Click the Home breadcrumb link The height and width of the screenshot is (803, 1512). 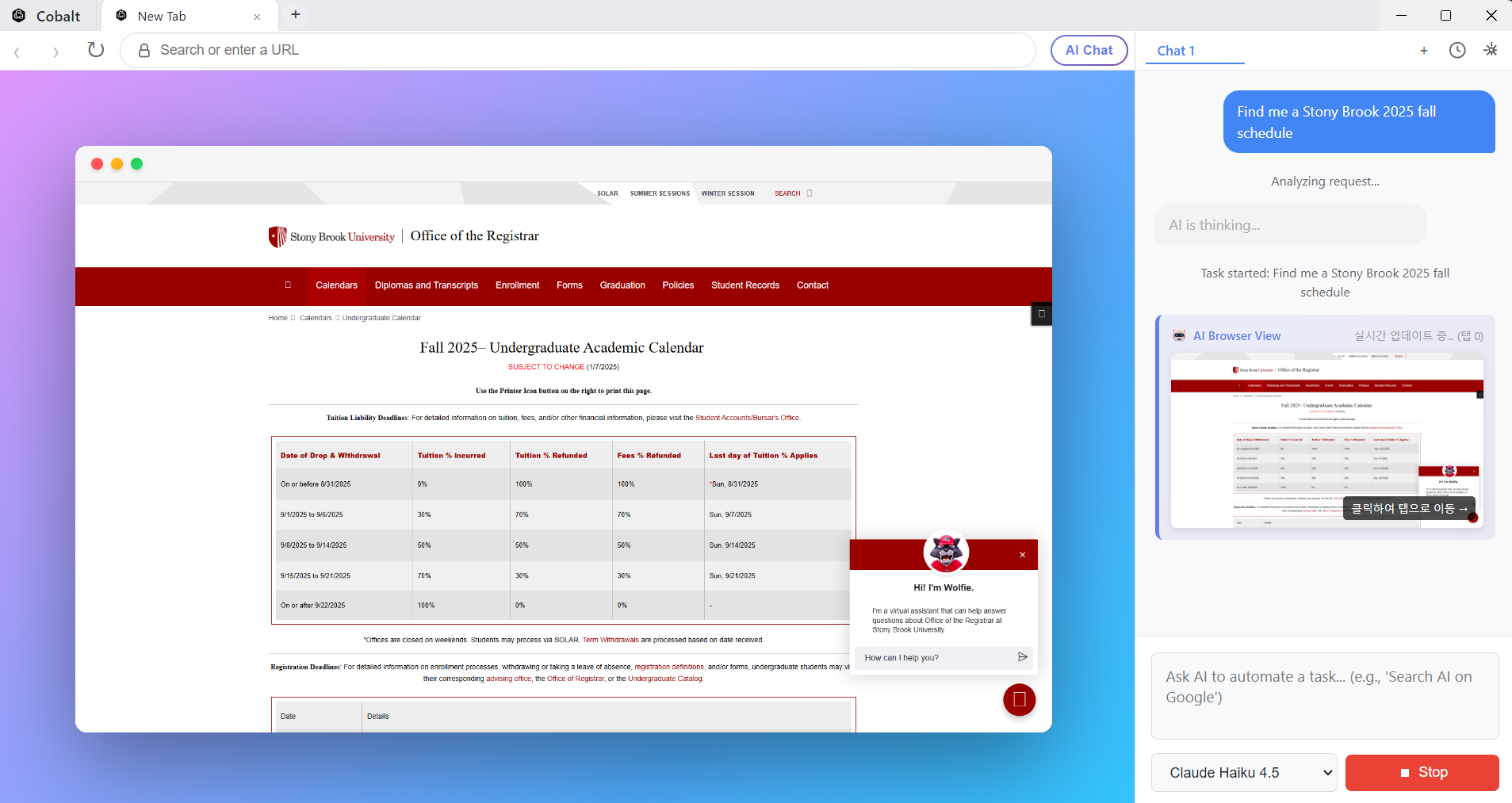click(x=278, y=318)
